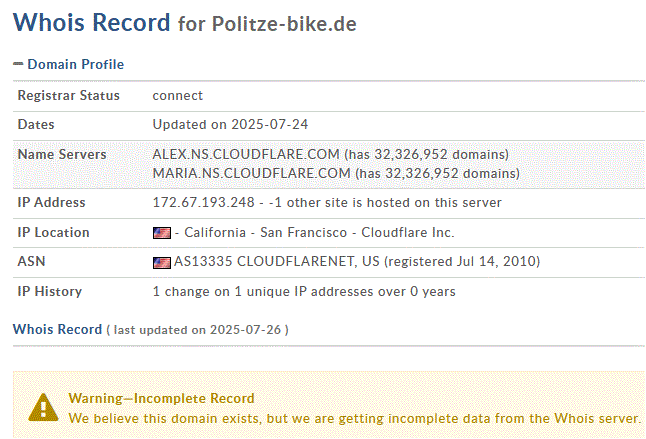Click the minus icon before Domain Profile

(x=18, y=64)
